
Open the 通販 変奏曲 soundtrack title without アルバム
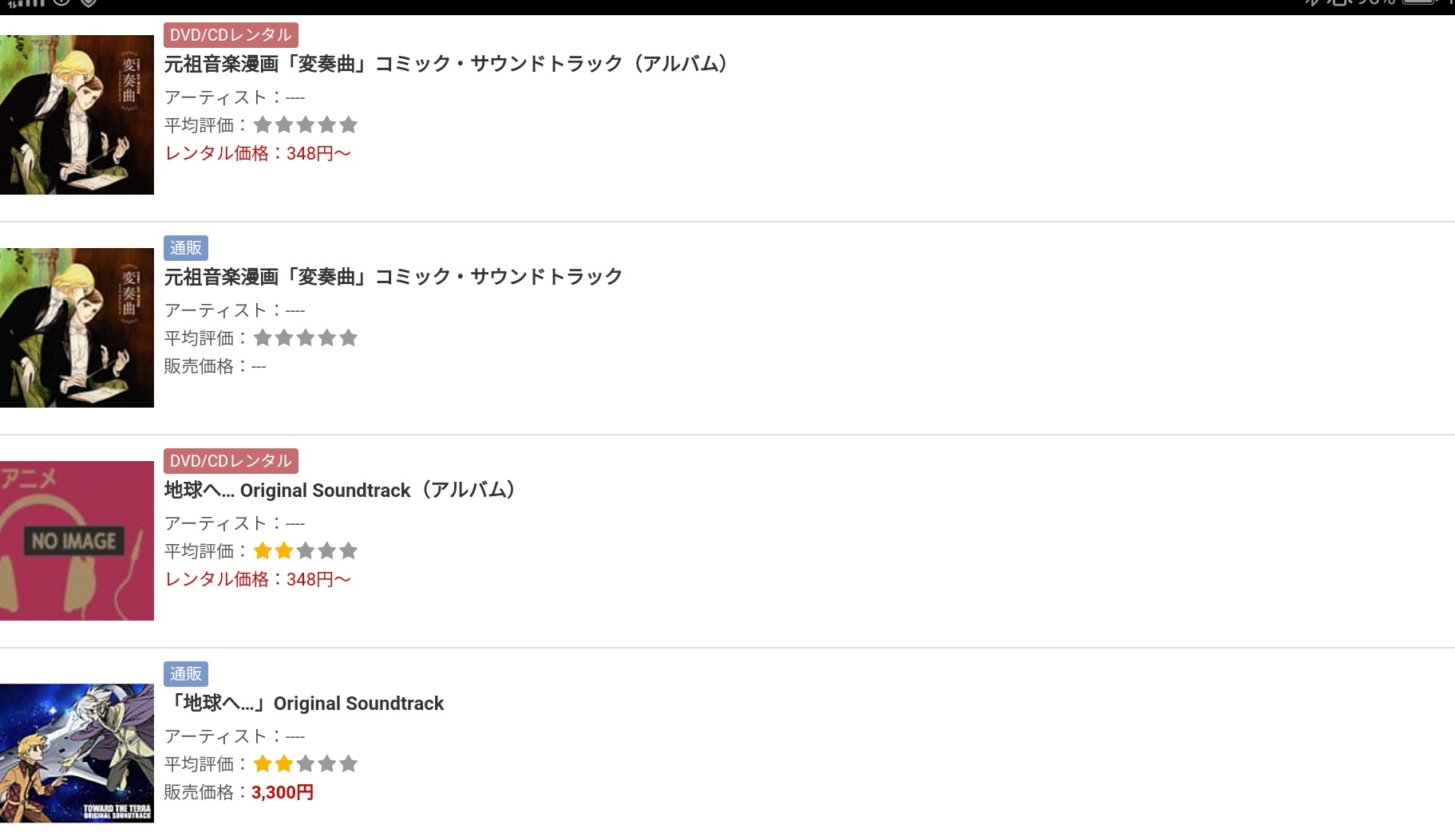pyautogui.click(x=393, y=277)
